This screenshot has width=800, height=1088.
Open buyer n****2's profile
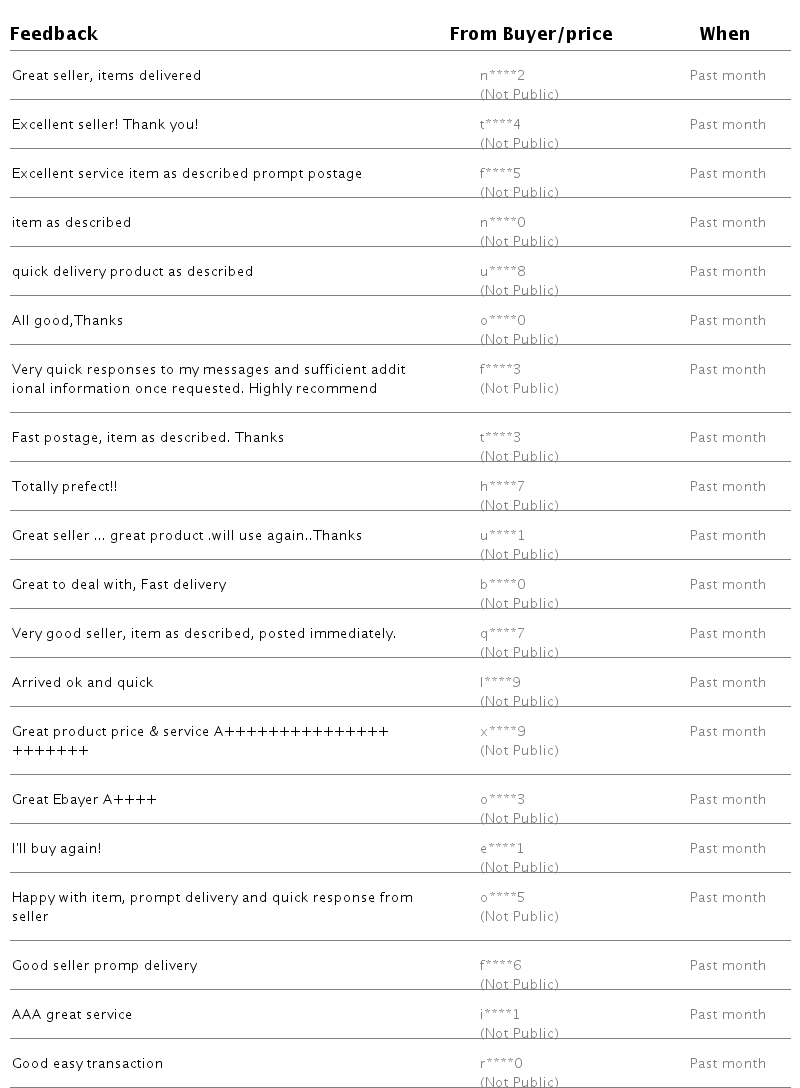pos(502,75)
